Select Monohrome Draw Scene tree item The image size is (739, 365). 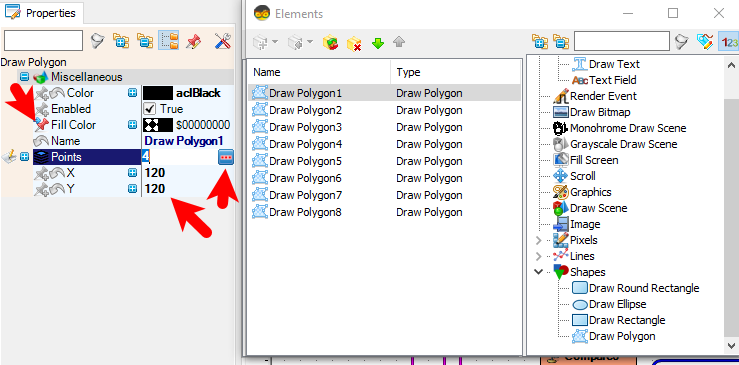click(x=628, y=128)
